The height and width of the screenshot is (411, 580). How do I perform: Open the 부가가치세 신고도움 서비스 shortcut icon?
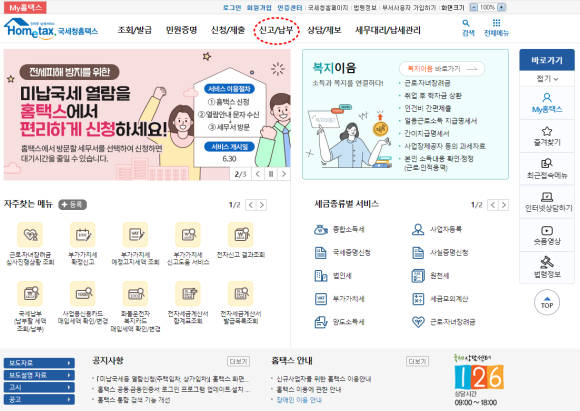pyautogui.click(x=188, y=235)
